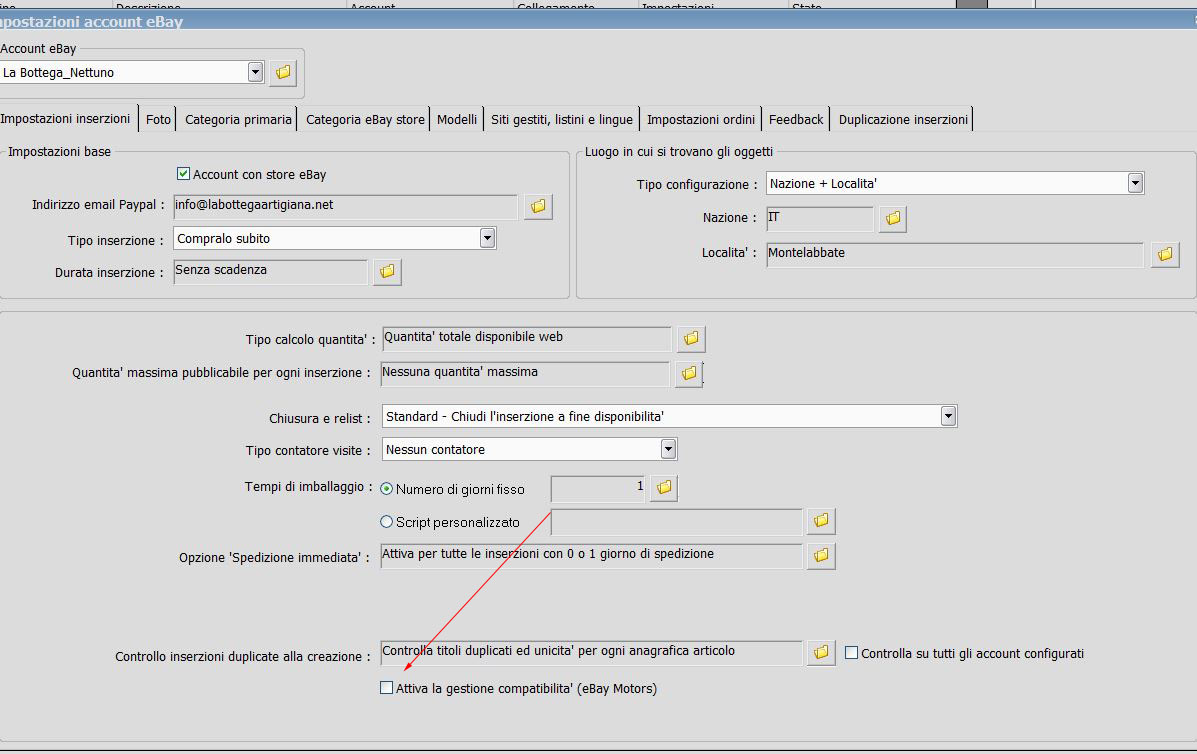Click folder icon beside Quantita' massima pubblicabile field
This screenshot has width=1197, height=754.
689,373
